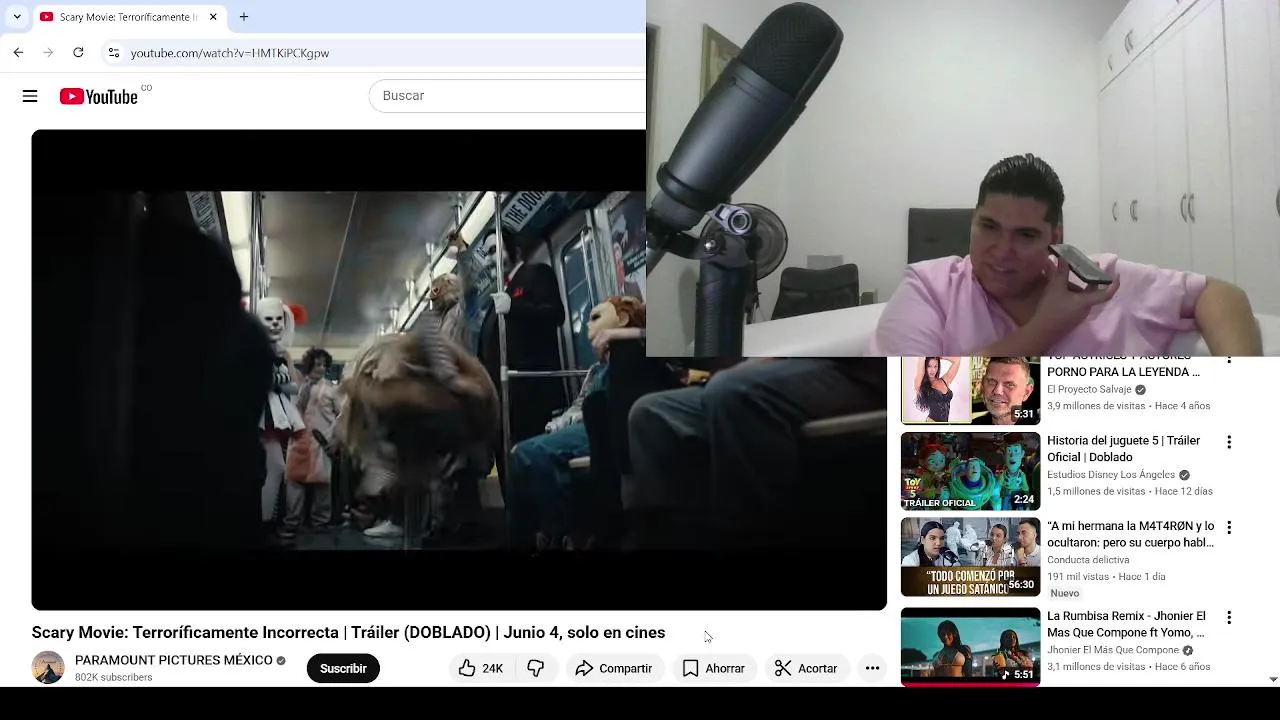1280x720 pixels.
Task: Open A mi hermana la M4T4RØN title
Action: [x=1130, y=534]
